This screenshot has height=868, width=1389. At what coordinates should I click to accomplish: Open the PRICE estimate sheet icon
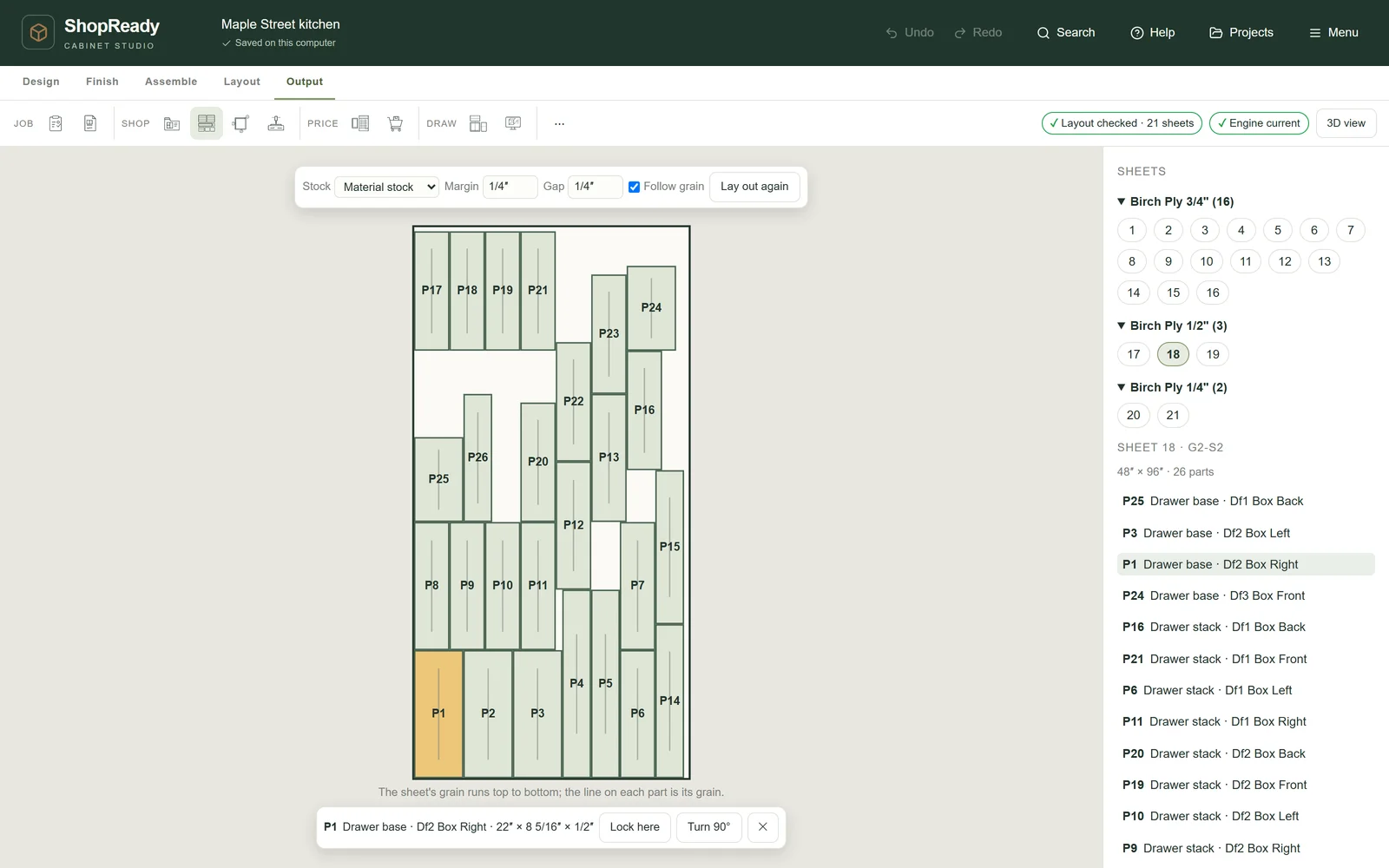click(360, 123)
